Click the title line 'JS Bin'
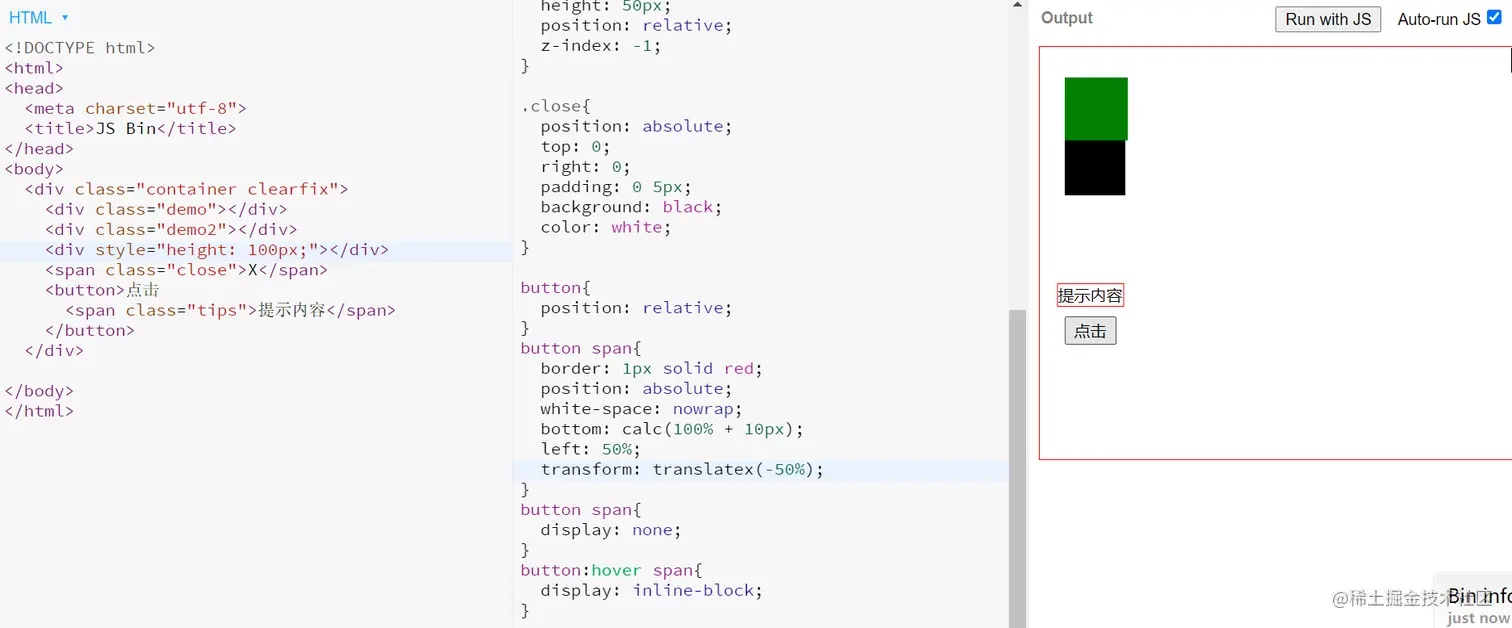Viewport: 1512px width, 628px height. point(130,128)
